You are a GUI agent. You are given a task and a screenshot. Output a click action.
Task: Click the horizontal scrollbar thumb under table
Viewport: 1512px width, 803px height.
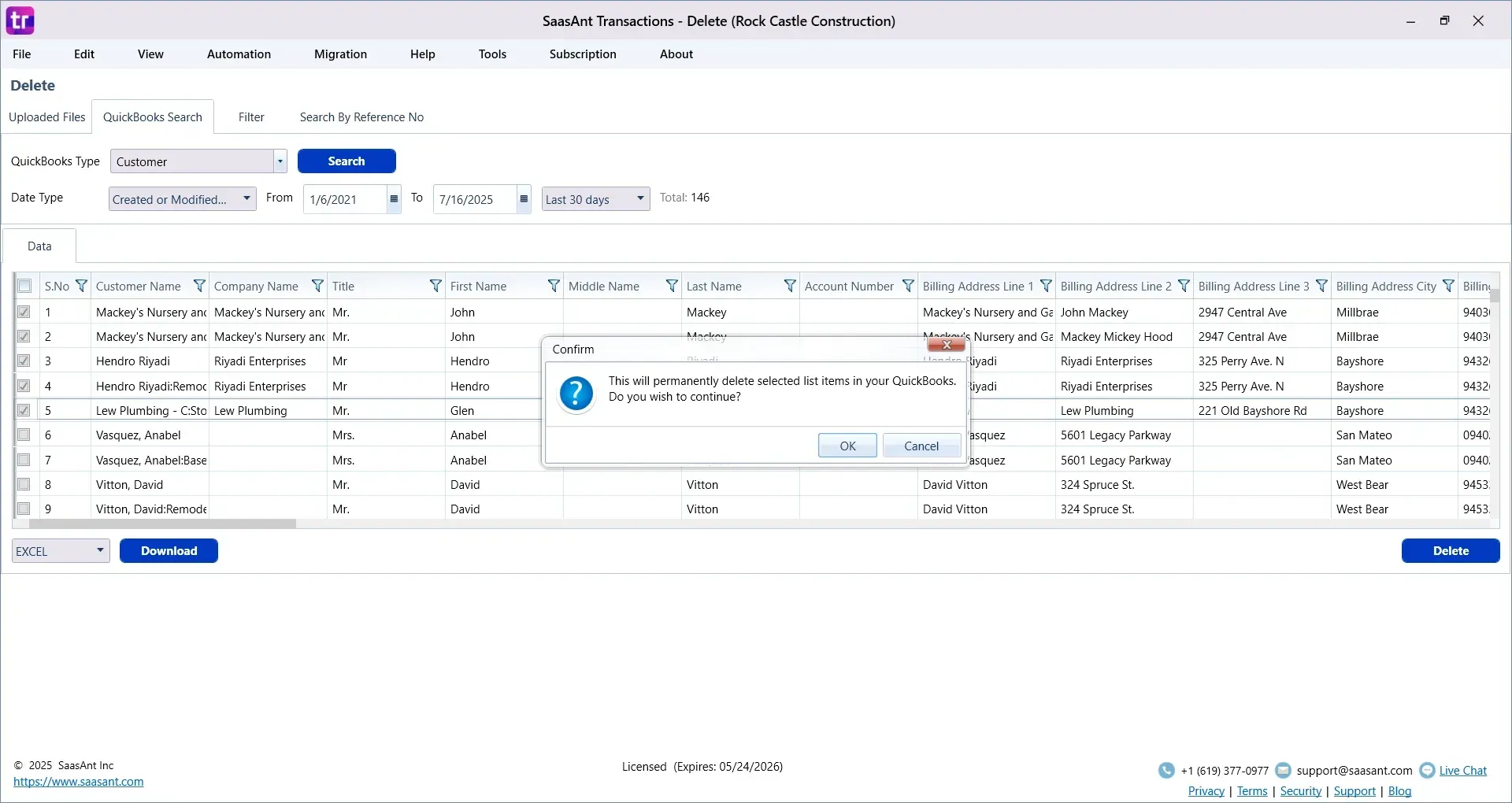click(161, 524)
